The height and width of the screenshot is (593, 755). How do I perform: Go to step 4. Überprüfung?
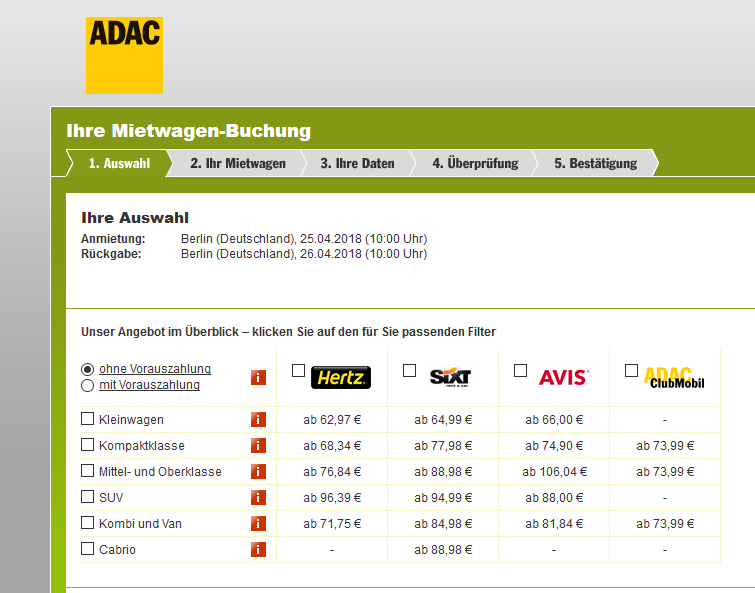pyautogui.click(x=475, y=163)
